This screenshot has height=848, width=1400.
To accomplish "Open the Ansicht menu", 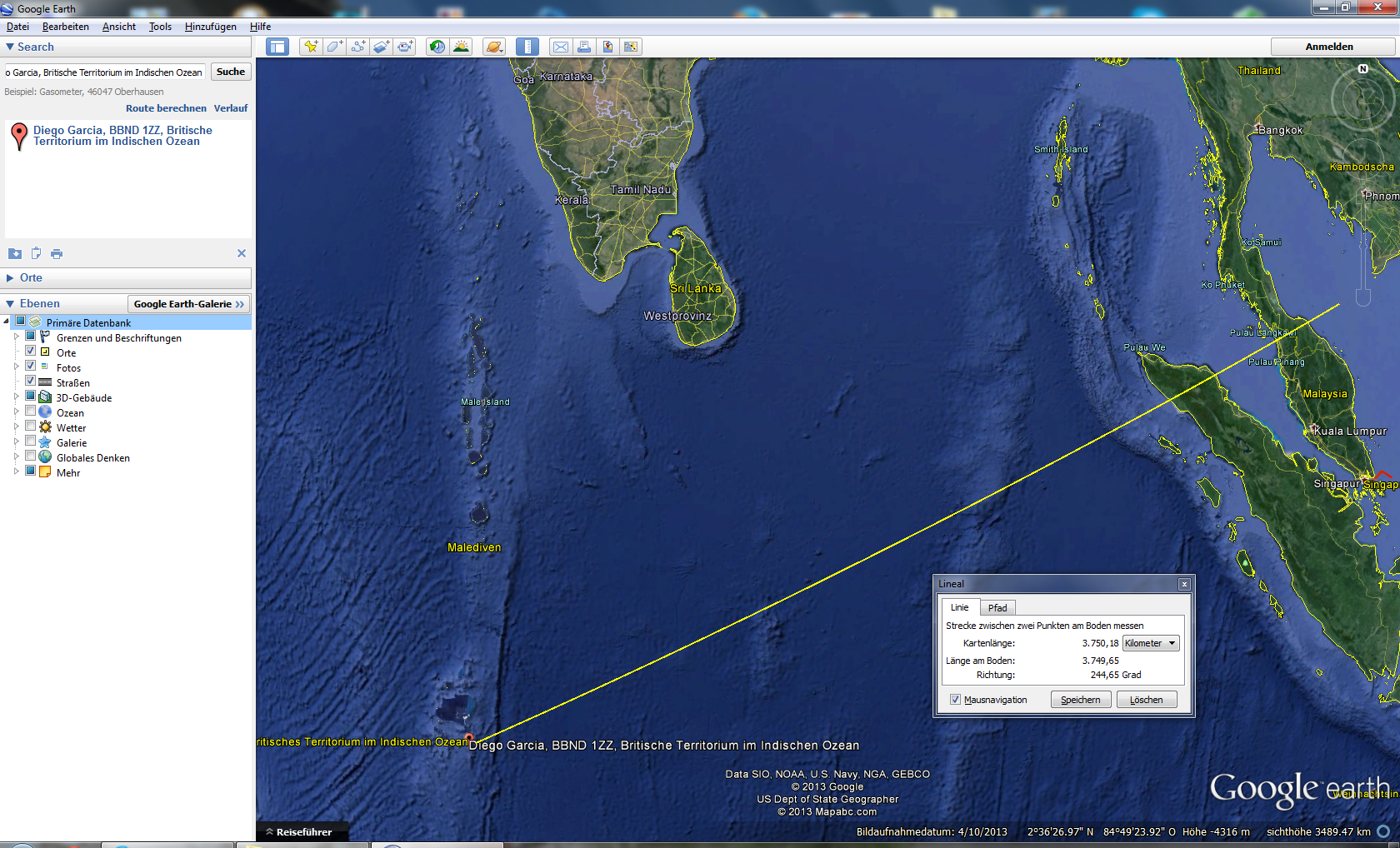I will click(x=119, y=27).
